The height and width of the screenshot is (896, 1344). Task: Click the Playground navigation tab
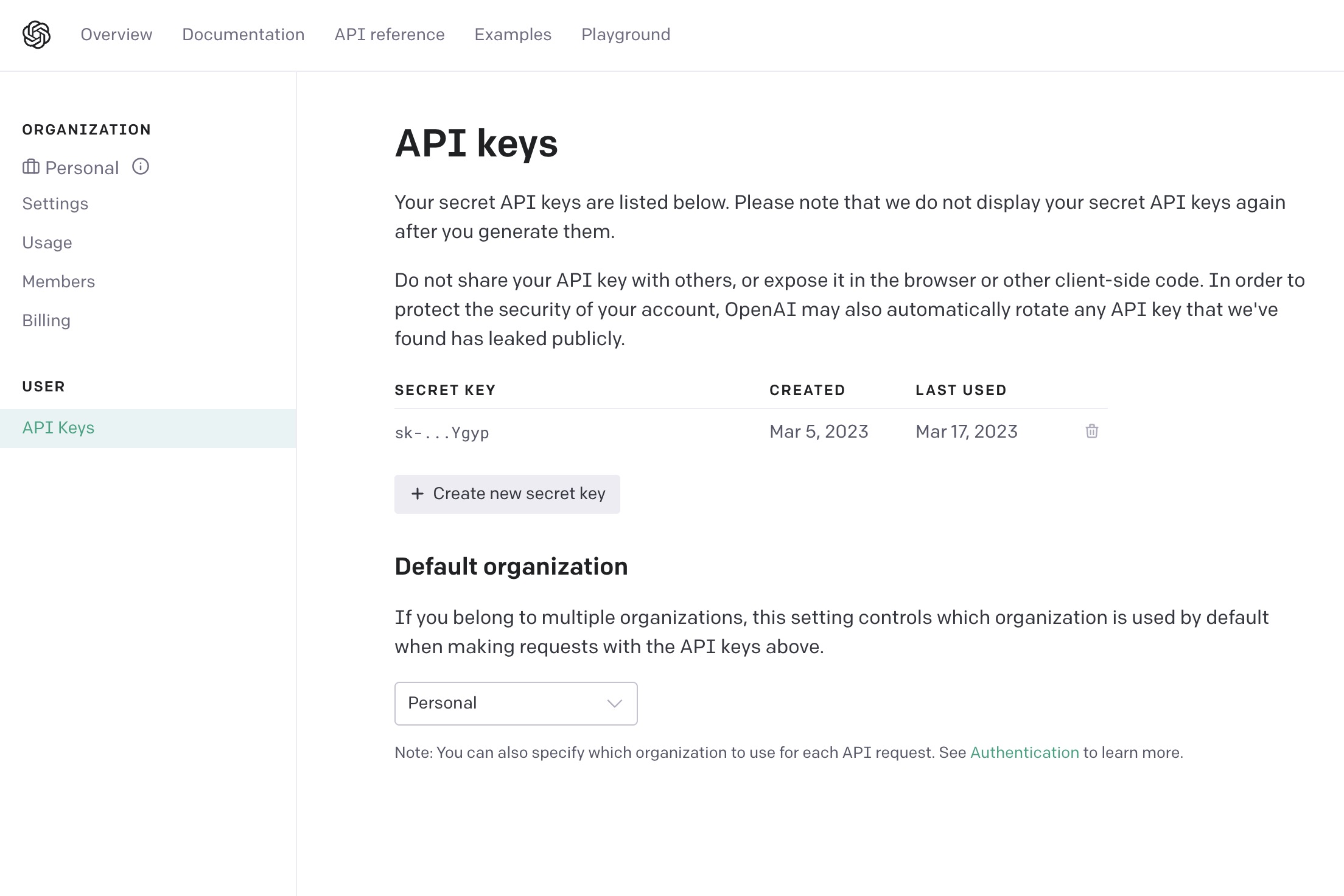pyautogui.click(x=626, y=35)
